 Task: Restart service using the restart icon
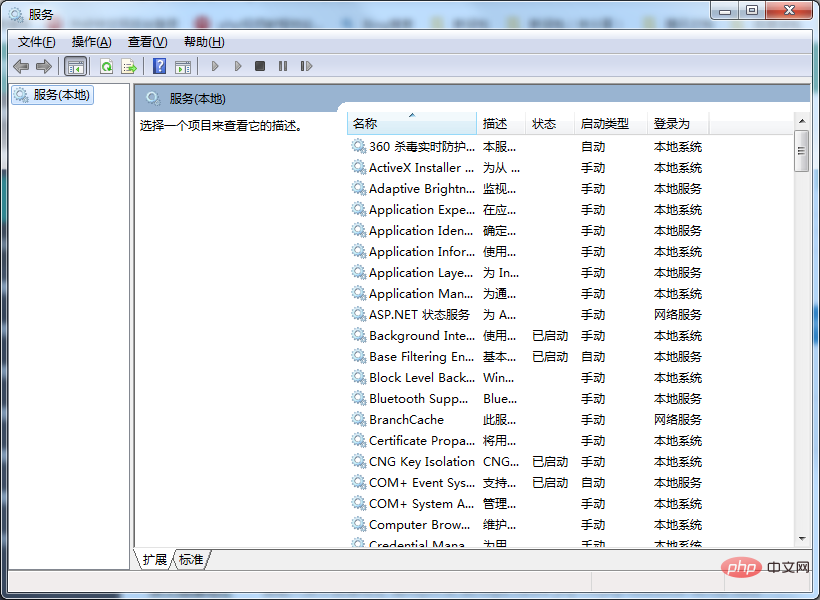tap(306, 66)
